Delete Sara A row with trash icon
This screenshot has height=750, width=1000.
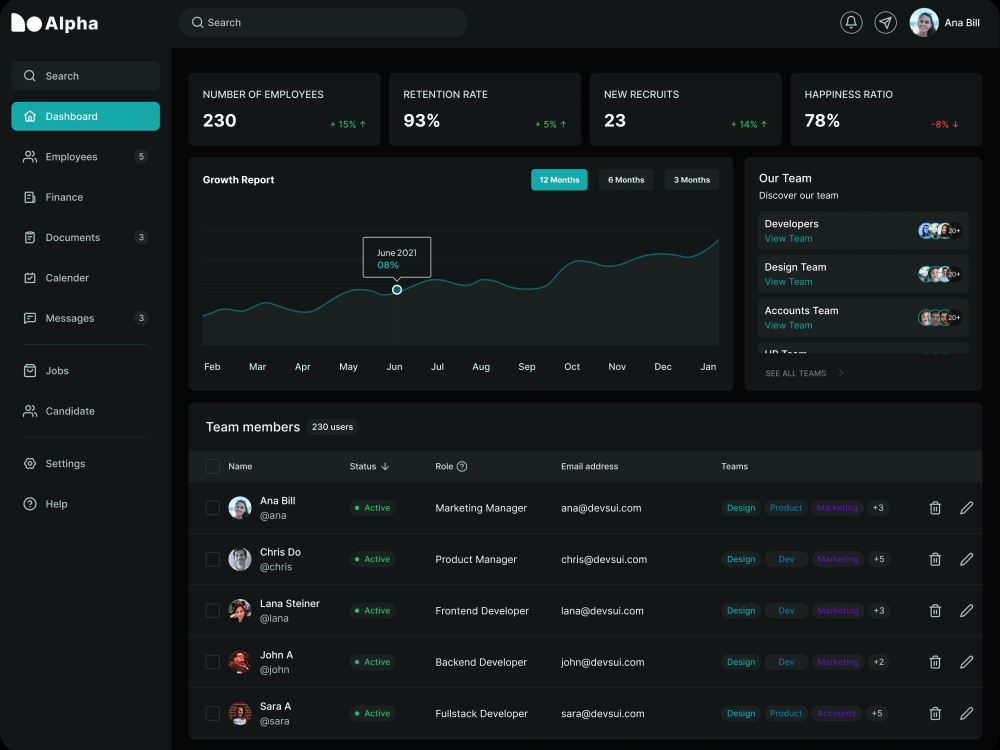pos(935,713)
